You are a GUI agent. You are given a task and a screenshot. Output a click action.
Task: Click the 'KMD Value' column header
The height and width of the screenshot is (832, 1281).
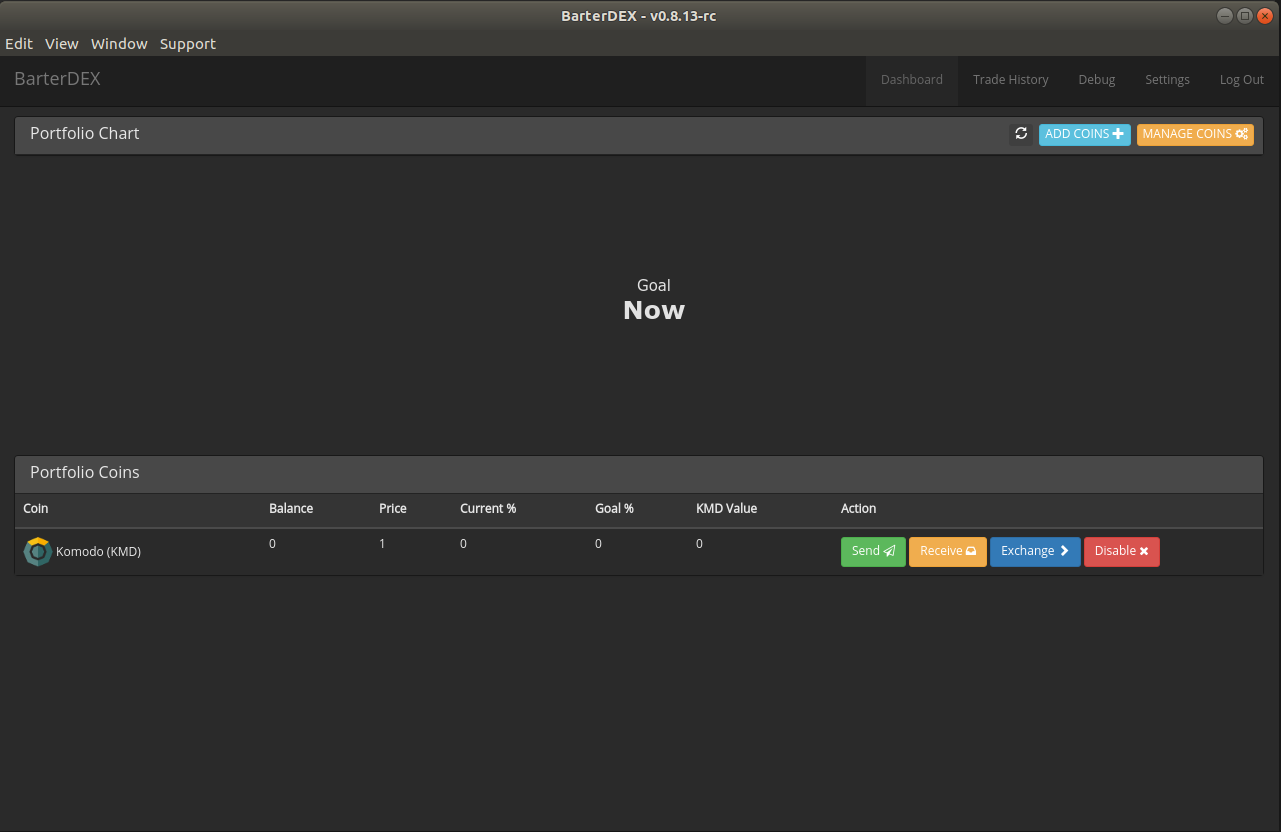727,509
